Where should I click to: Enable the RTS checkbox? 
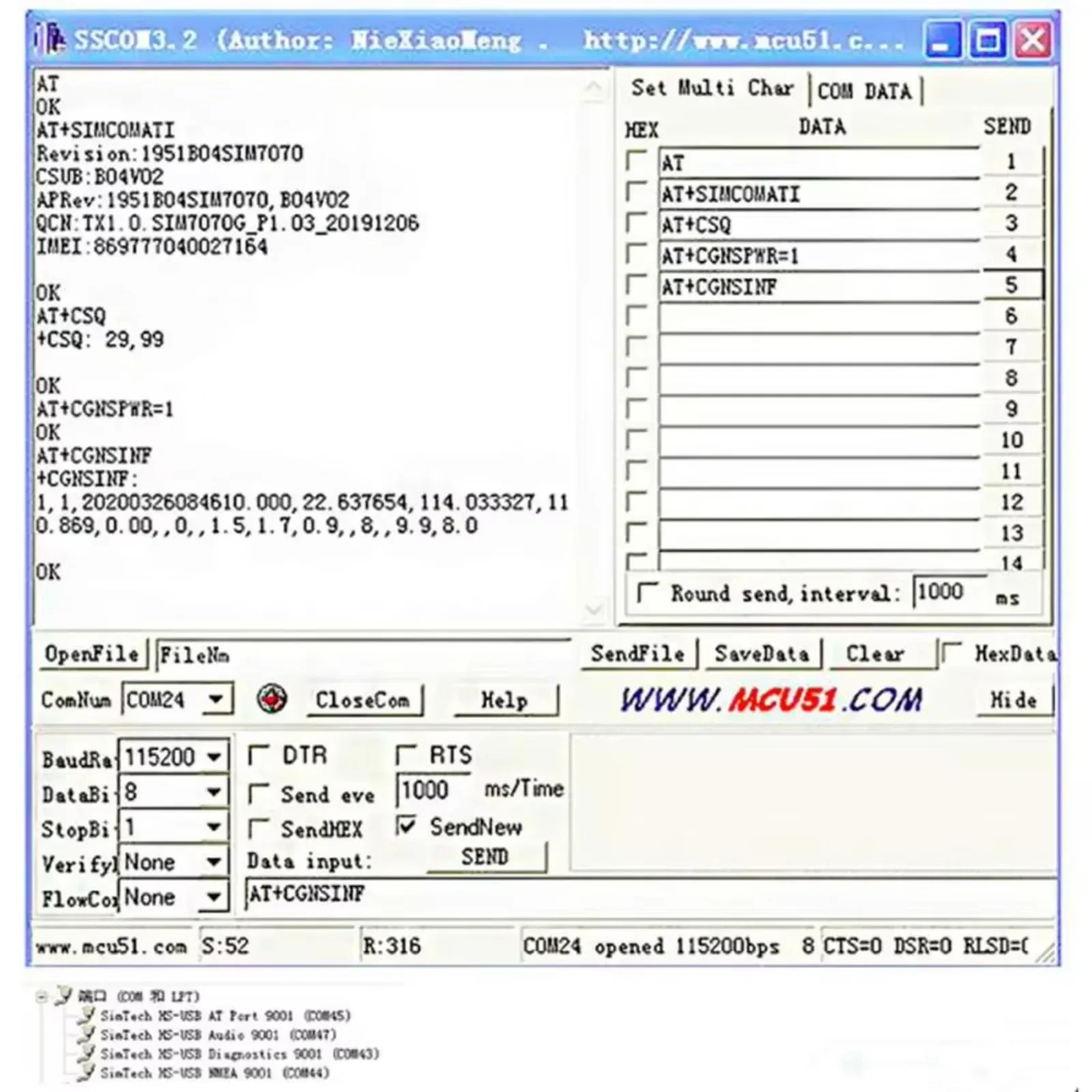[405, 755]
